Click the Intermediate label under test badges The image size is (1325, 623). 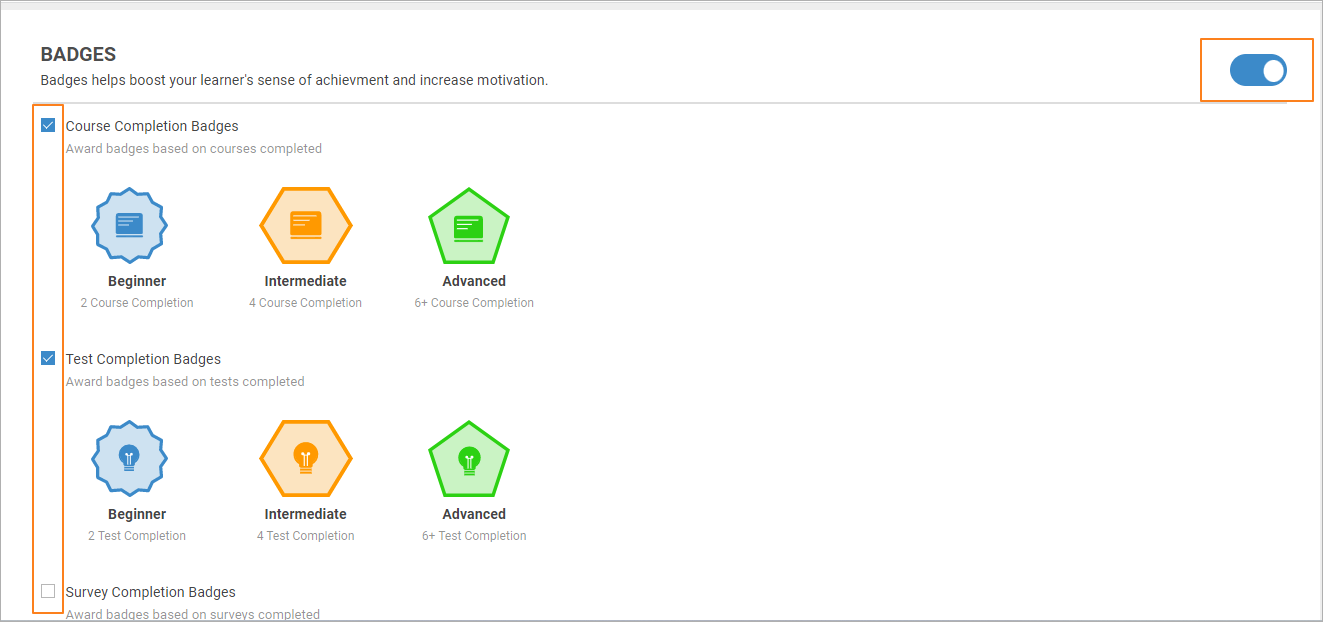pyautogui.click(x=305, y=514)
